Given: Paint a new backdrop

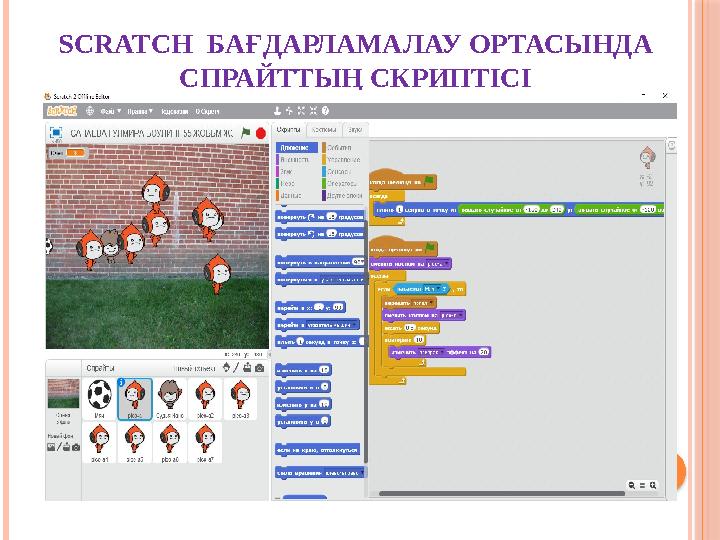Looking at the screenshot, I should click(x=59, y=447).
